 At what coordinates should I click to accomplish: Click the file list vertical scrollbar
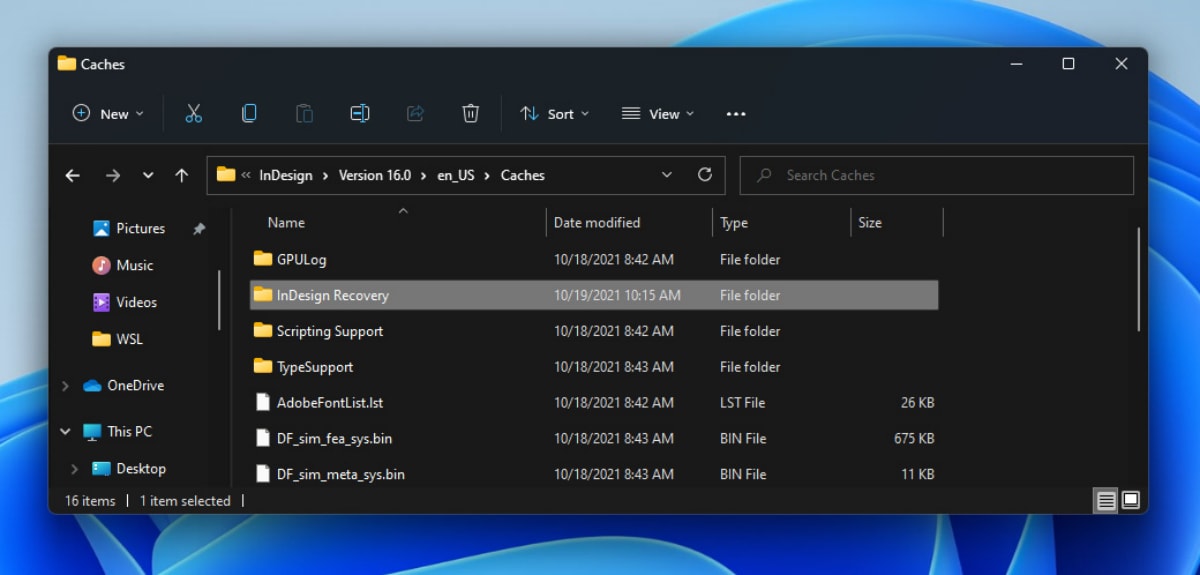coord(1139,280)
